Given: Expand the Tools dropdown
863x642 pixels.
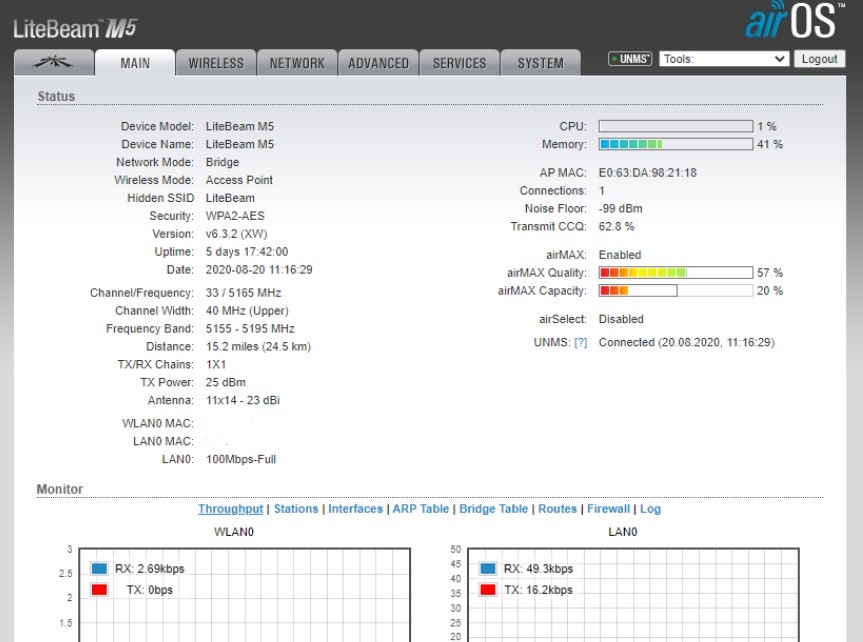Looking at the screenshot, I should (724, 59).
